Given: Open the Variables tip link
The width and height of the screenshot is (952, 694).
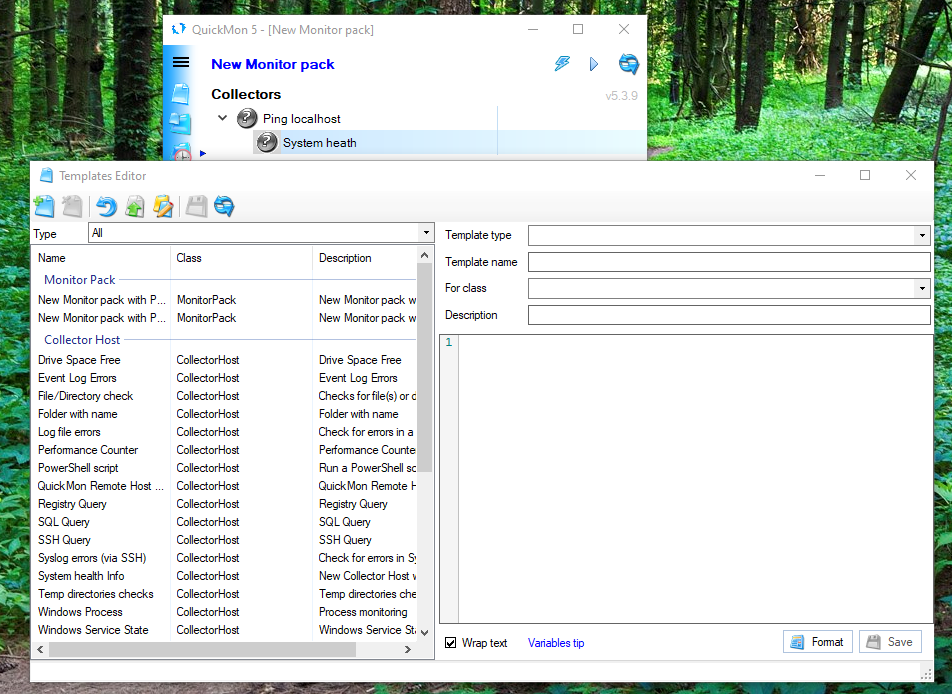Looking at the screenshot, I should (556, 643).
